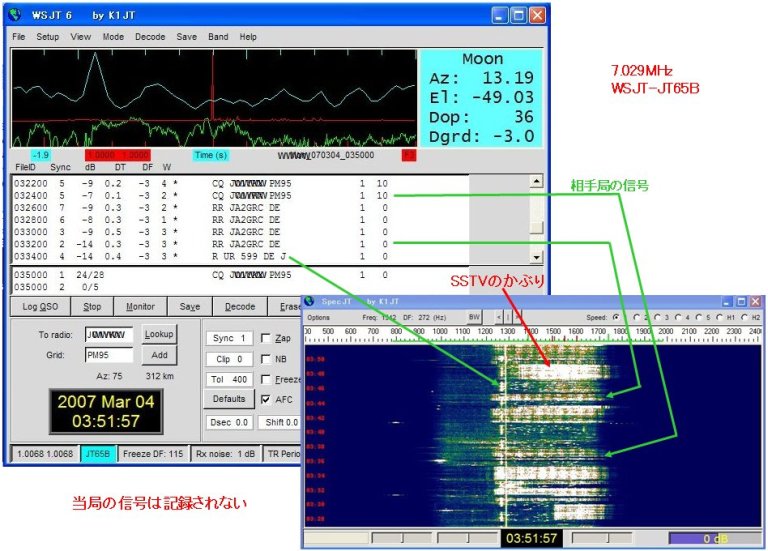Click up arrow of the decode list scrollbar

click(x=537, y=182)
